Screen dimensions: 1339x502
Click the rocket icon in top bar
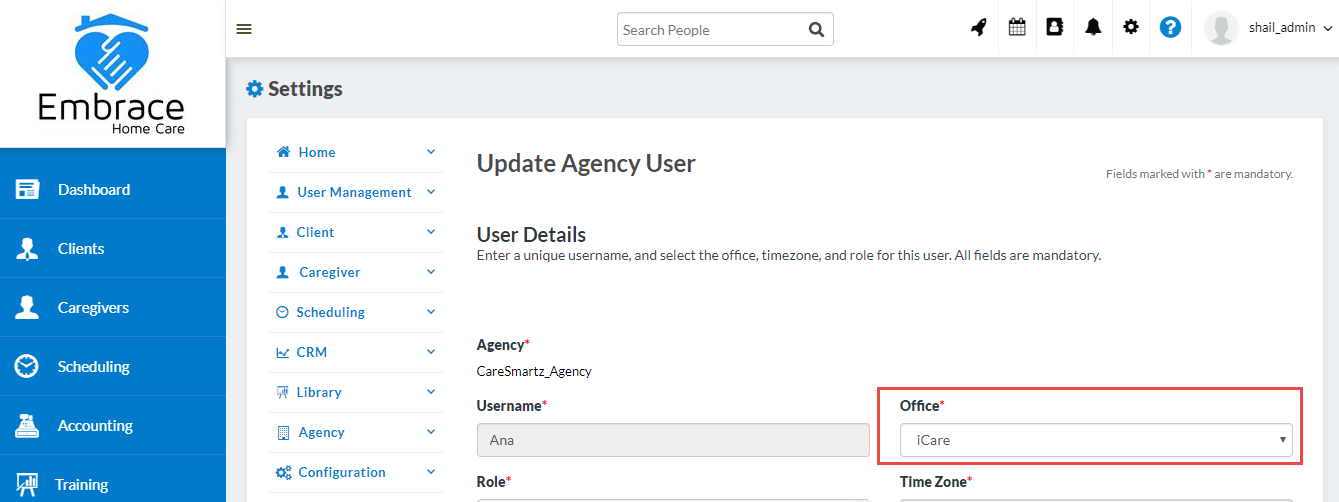click(x=979, y=28)
